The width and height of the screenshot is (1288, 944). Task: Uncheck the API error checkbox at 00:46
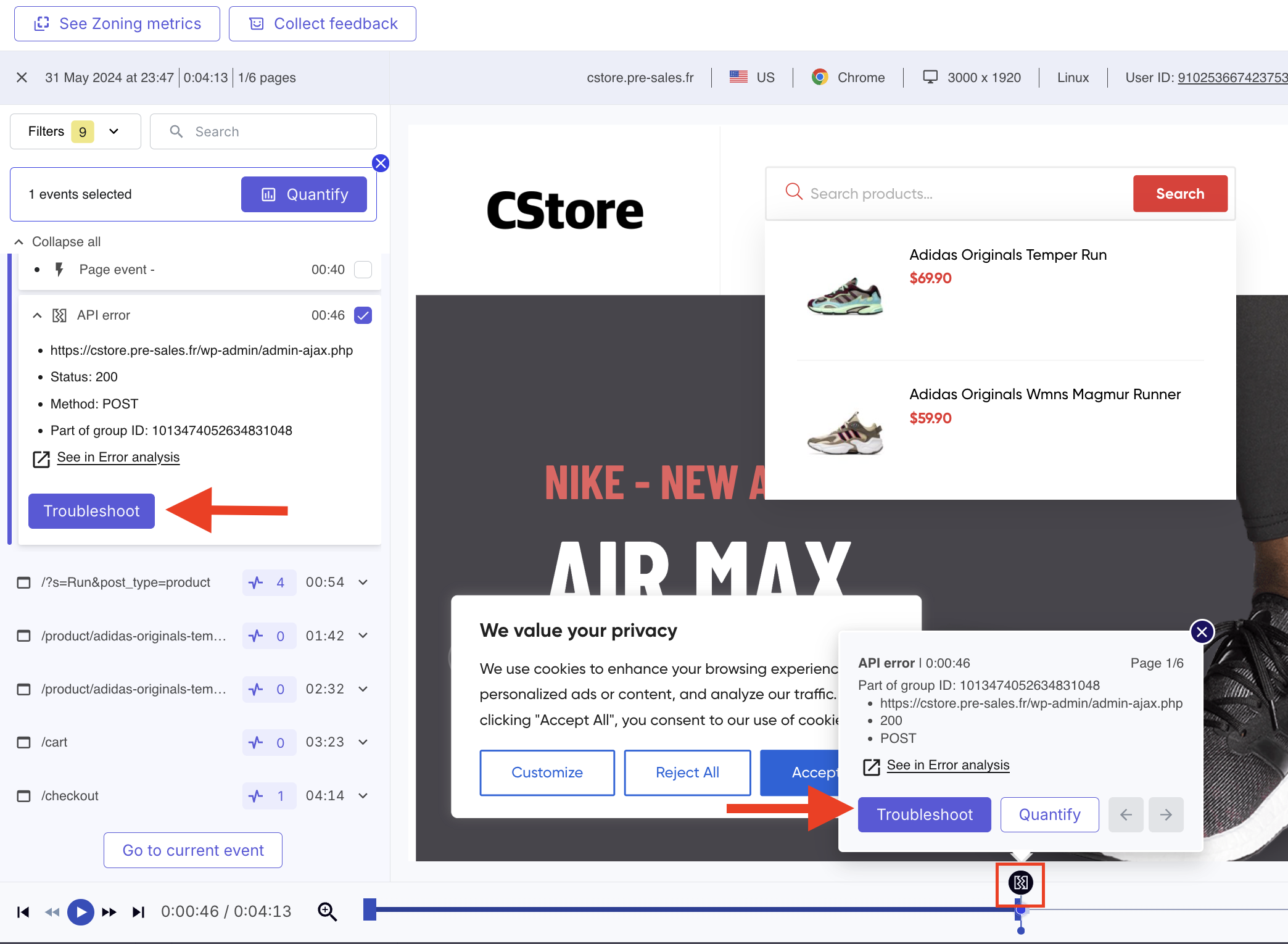click(363, 315)
